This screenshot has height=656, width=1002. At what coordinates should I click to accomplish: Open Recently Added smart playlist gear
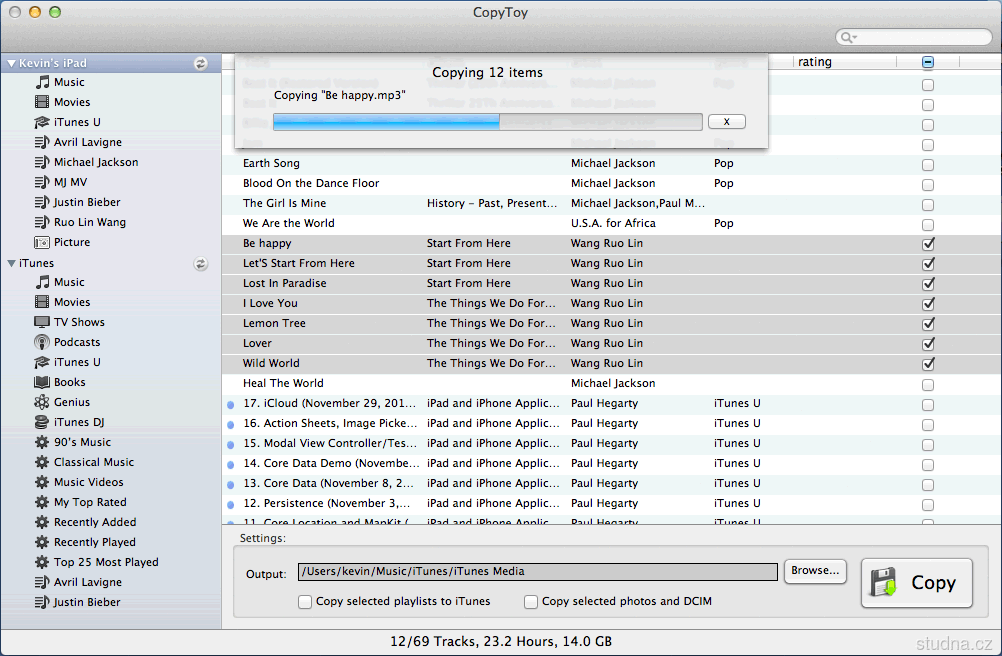coord(42,522)
